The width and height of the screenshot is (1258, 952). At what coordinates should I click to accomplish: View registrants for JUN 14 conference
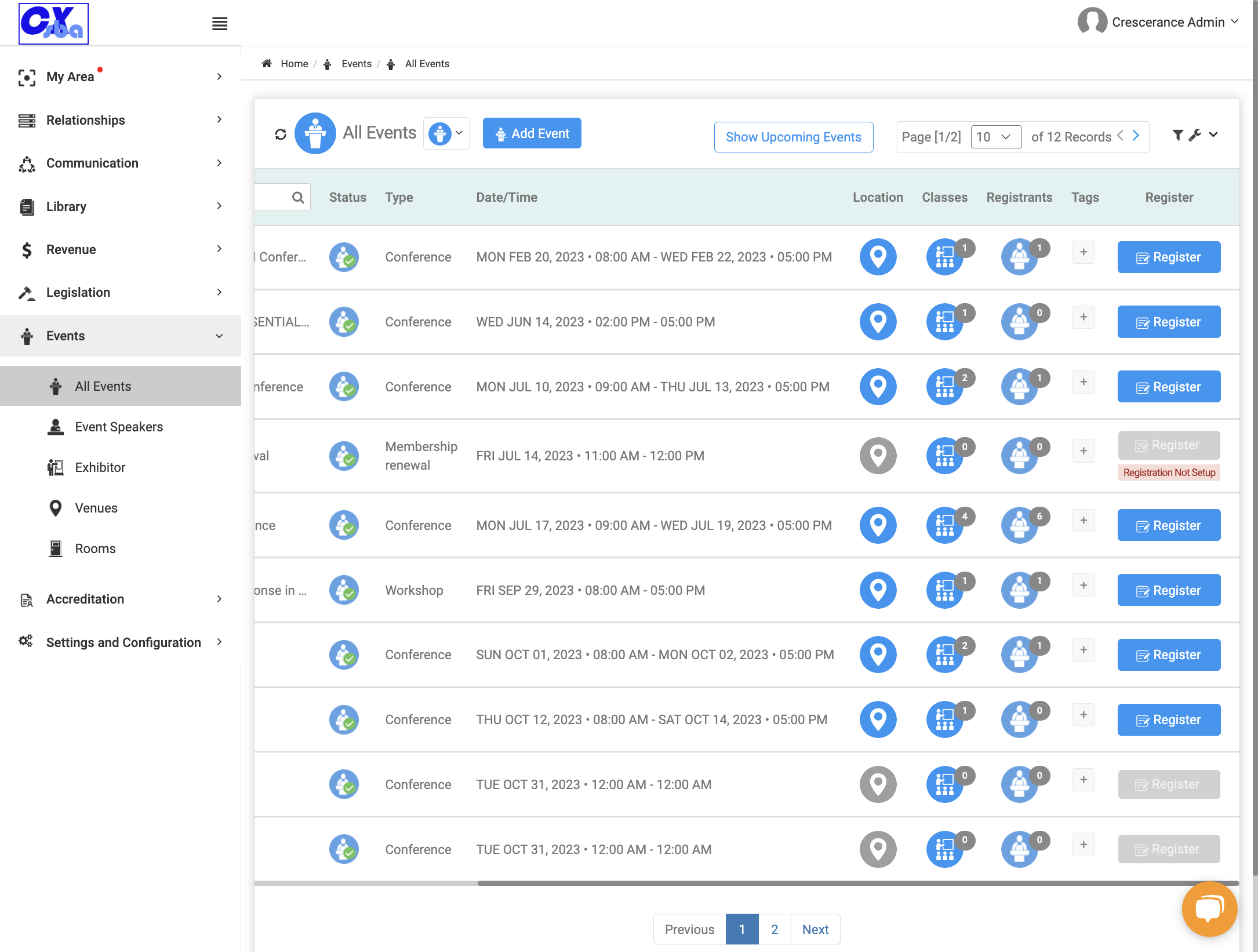(1019, 322)
